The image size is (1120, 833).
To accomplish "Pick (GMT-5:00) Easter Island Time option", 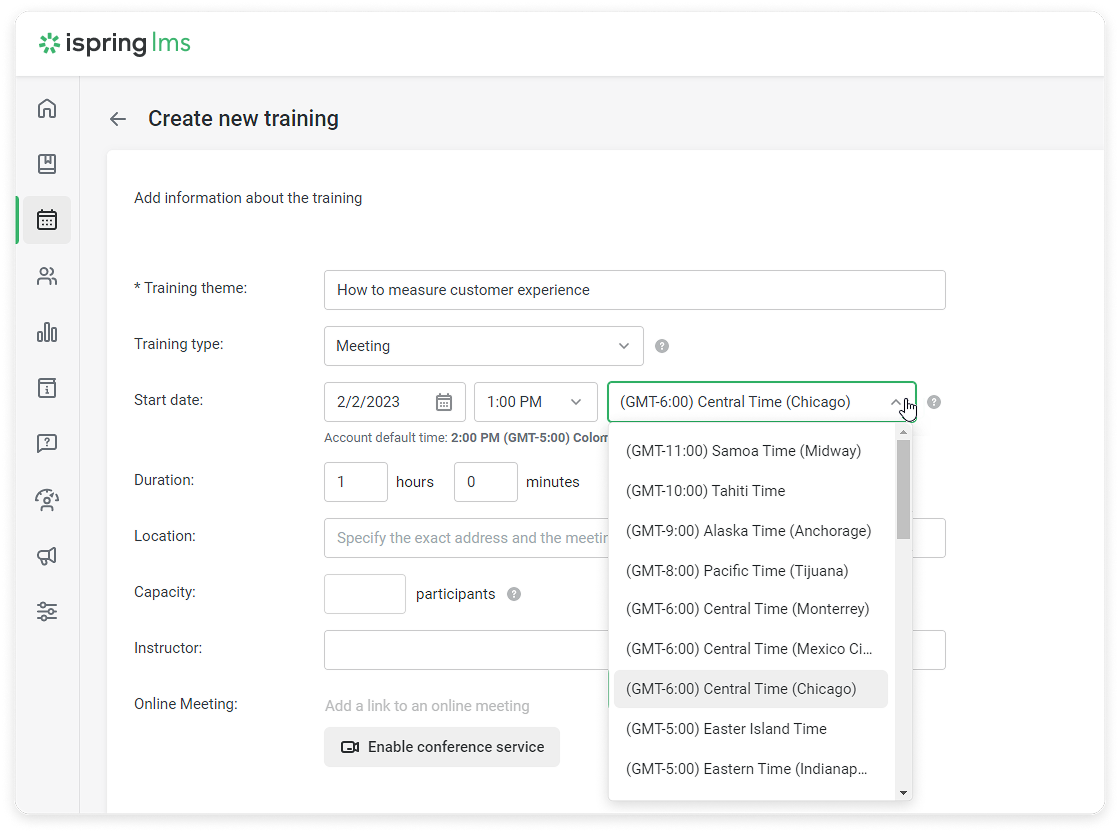I will tap(726, 729).
